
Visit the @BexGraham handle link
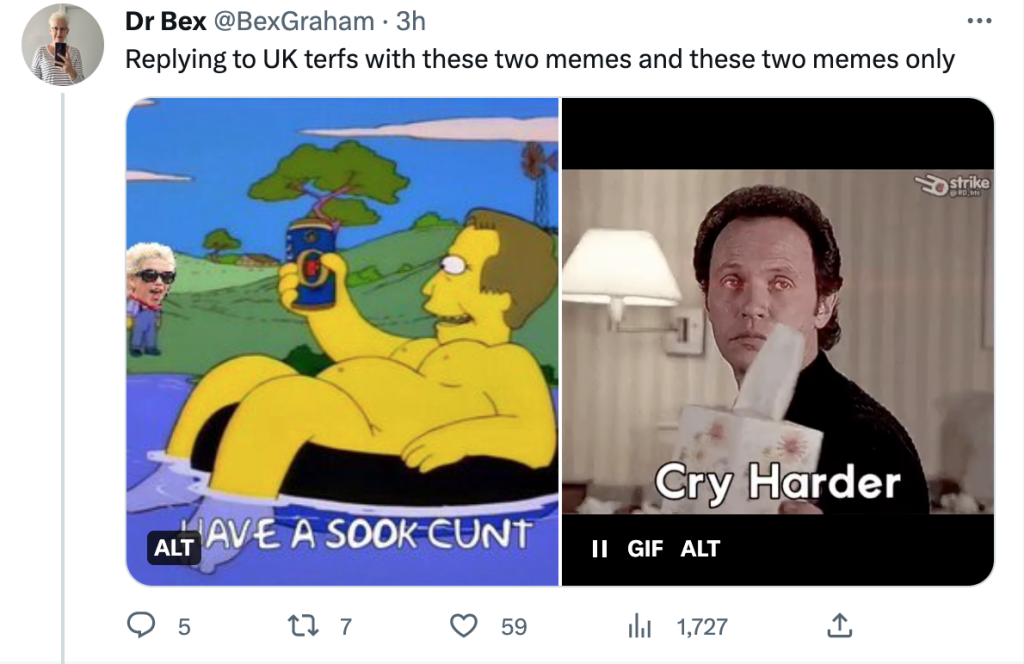click(x=294, y=22)
